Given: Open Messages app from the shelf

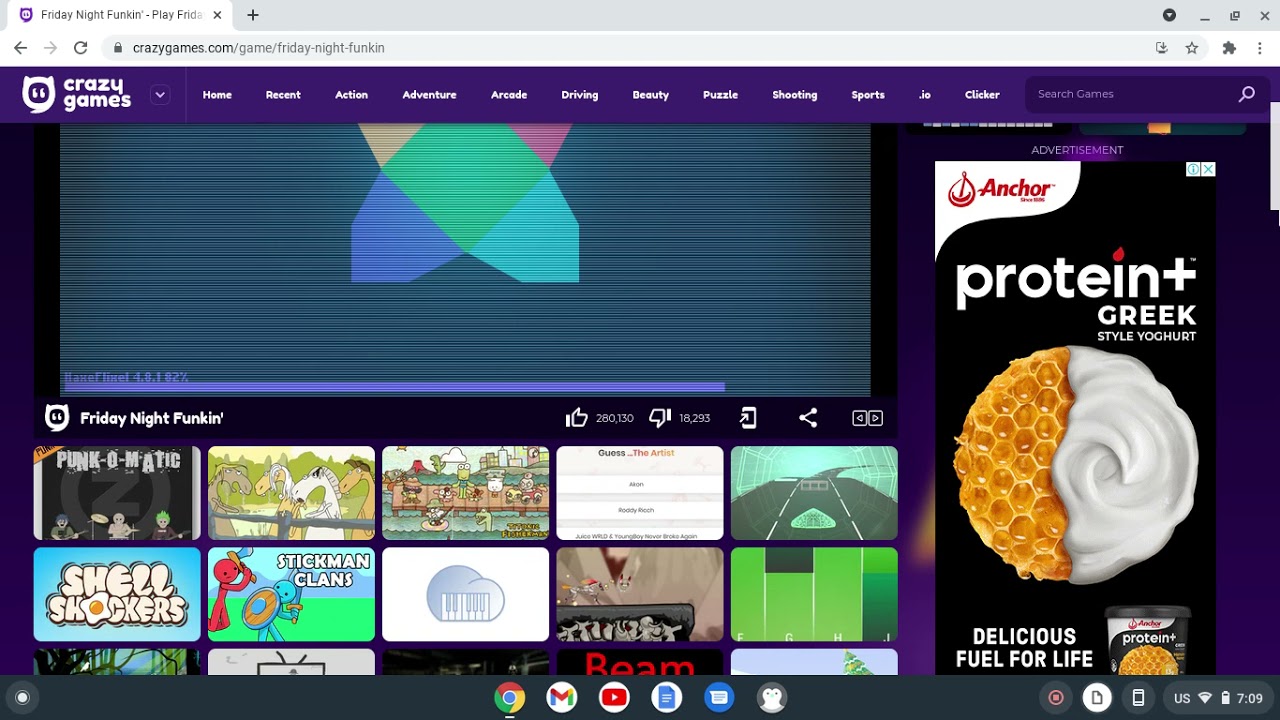Looking at the screenshot, I should (719, 698).
